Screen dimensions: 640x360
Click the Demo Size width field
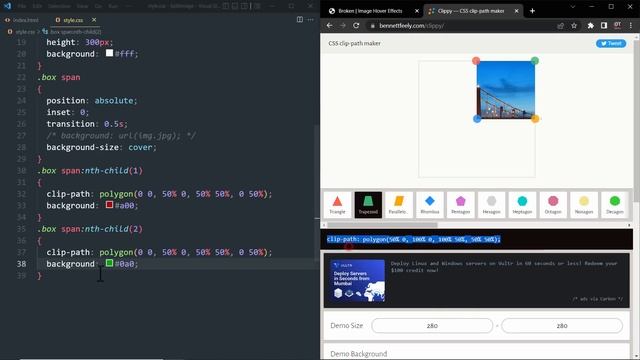click(432, 326)
